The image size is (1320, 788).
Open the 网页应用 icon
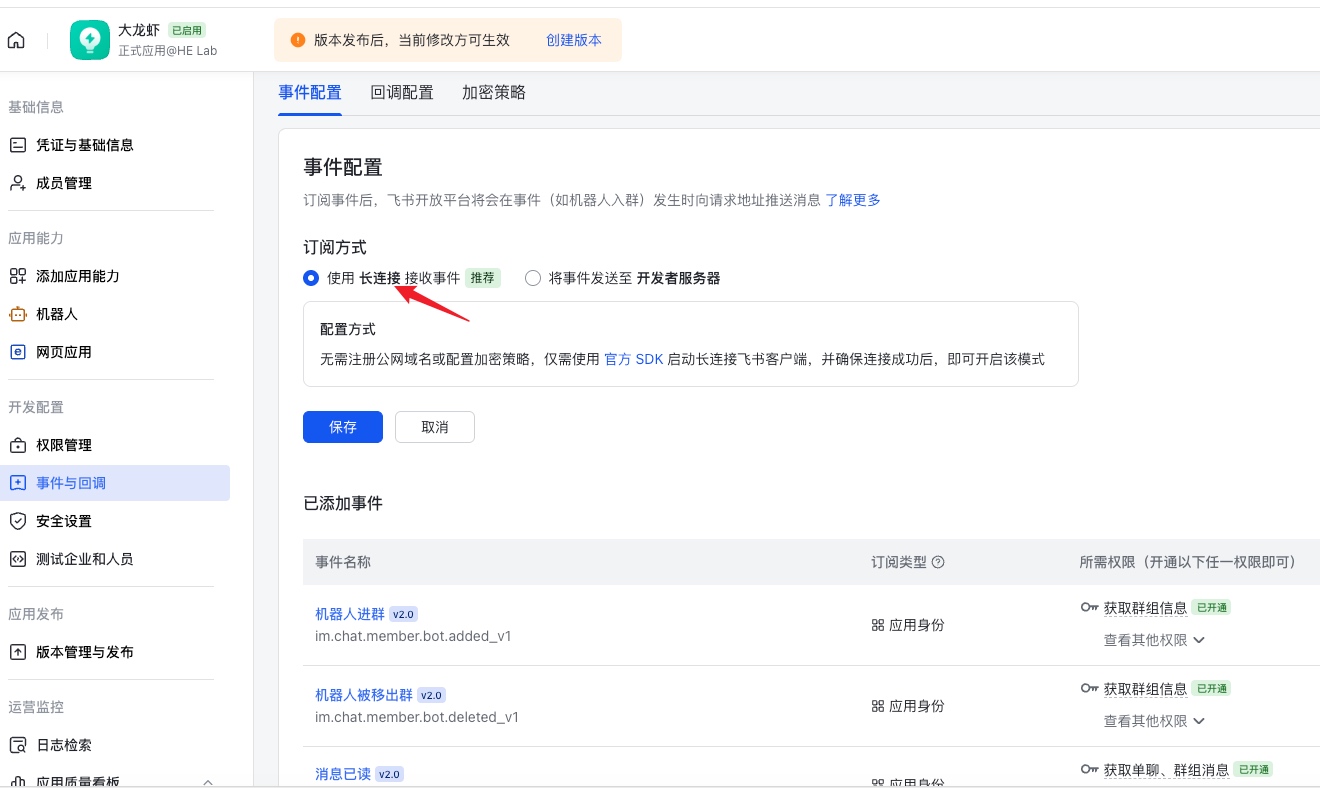[17, 352]
